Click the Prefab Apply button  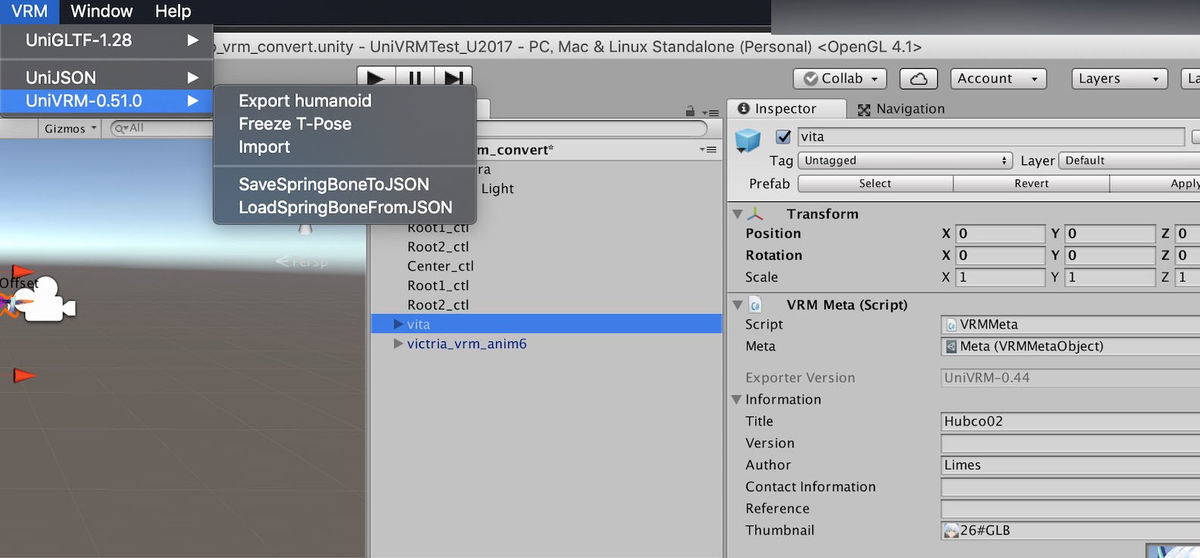click(x=1155, y=183)
